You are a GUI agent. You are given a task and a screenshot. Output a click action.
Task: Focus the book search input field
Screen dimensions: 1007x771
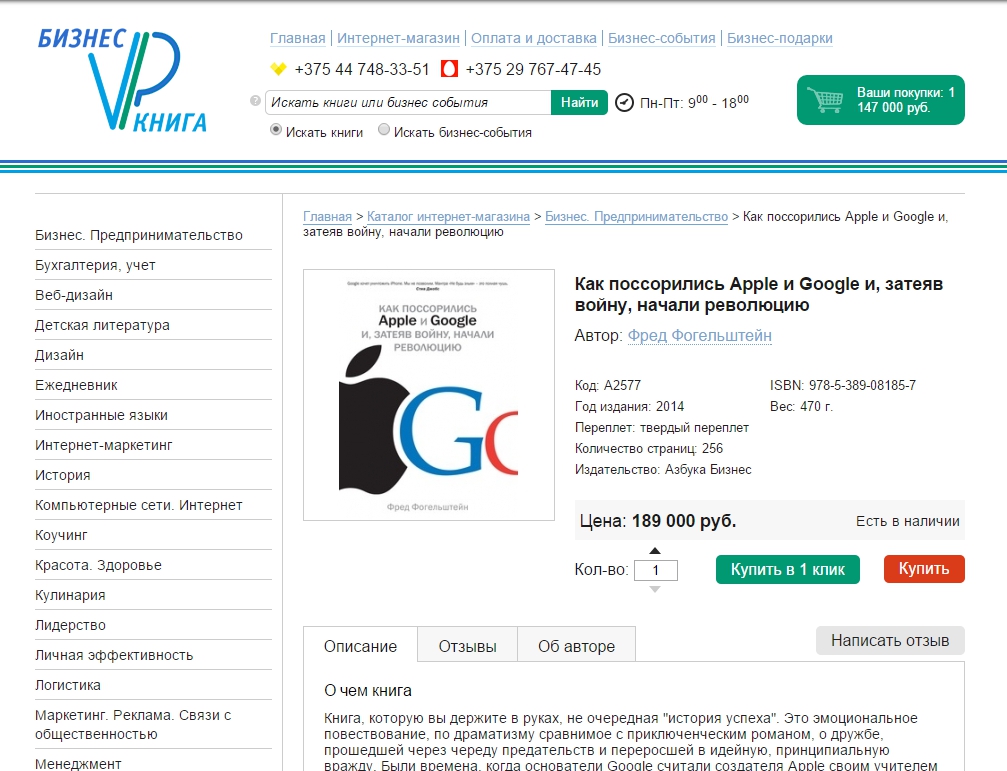coord(408,103)
